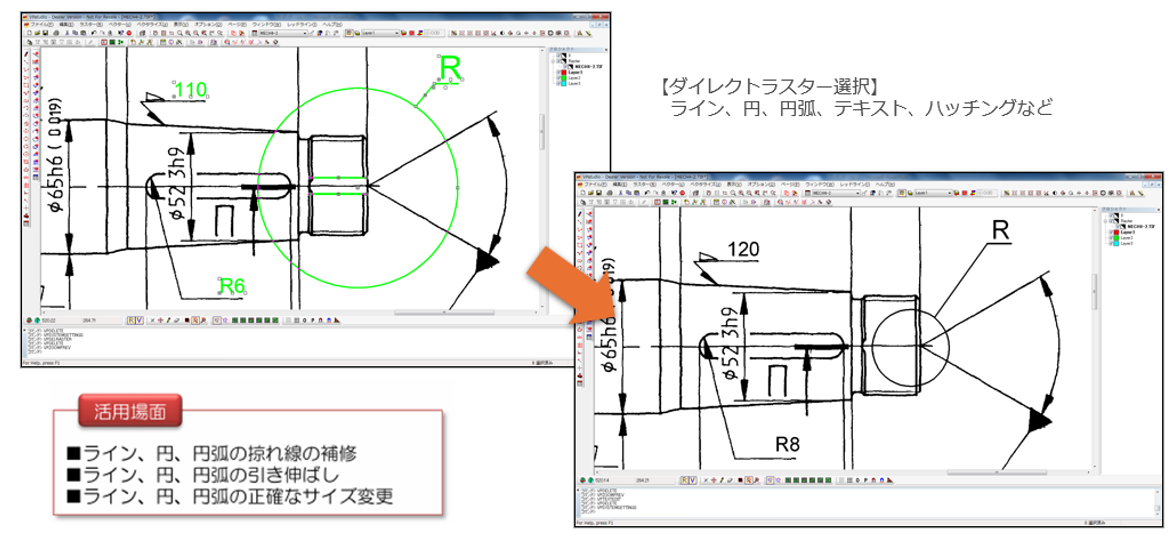This screenshot has height=543, width=1171.
Task: Click Cut scissors icon in upper-left window toolbar
Action: [67, 33]
